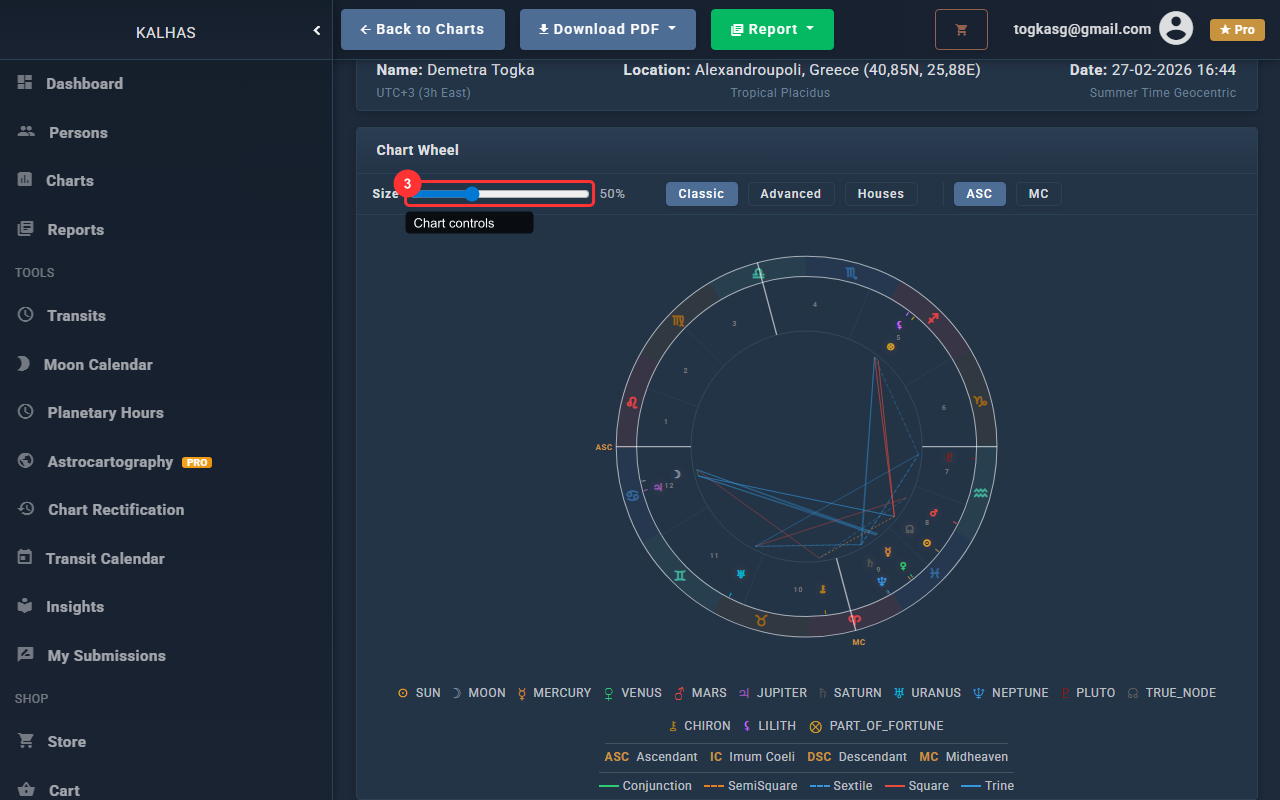Collapse the KALHAS sidebar chevron

coord(317,31)
